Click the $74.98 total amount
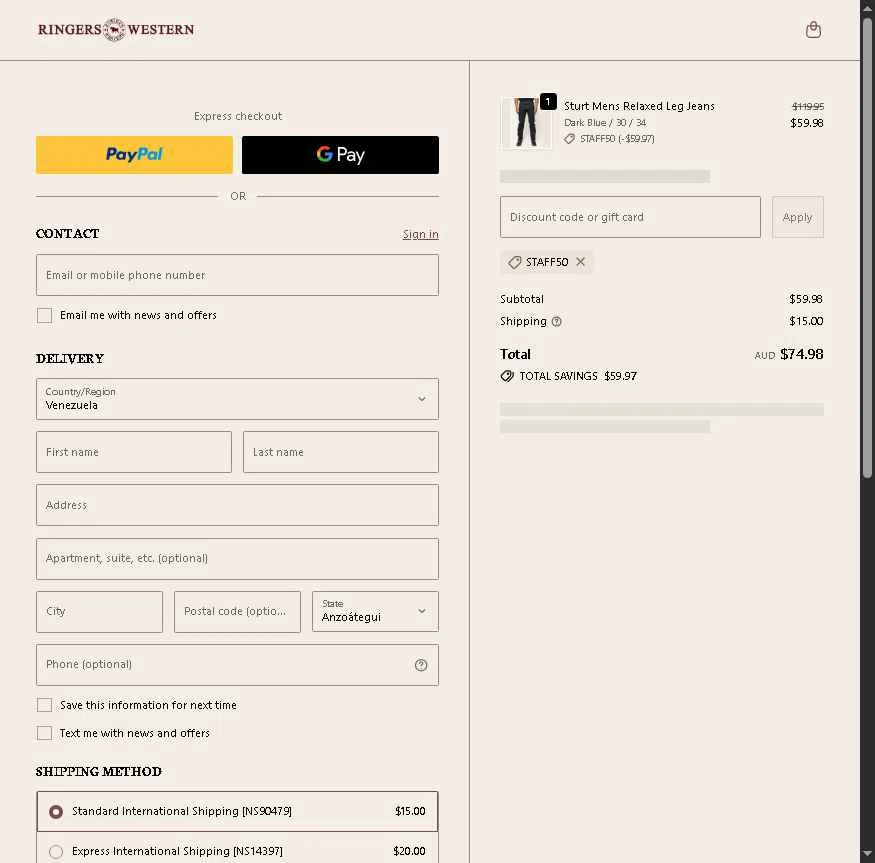The height and width of the screenshot is (863, 875). [x=801, y=354]
